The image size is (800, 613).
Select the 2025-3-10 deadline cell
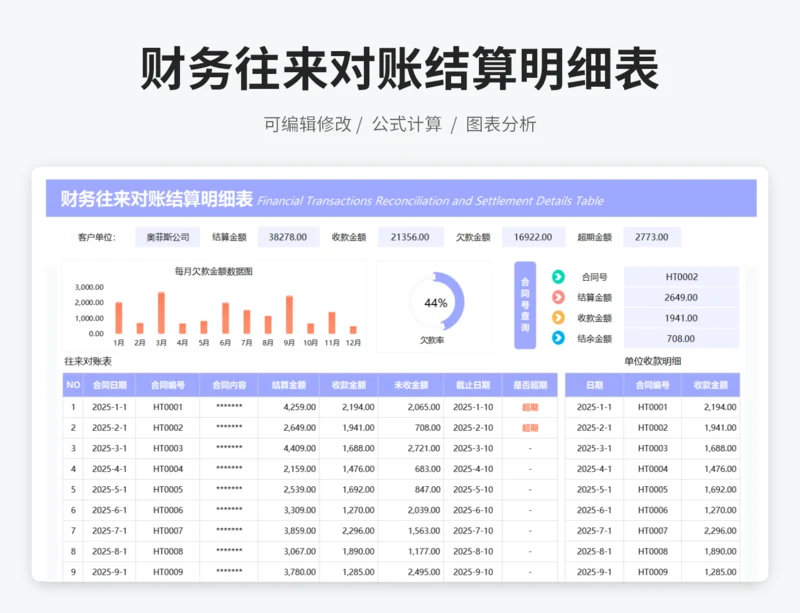pyautogui.click(x=473, y=448)
